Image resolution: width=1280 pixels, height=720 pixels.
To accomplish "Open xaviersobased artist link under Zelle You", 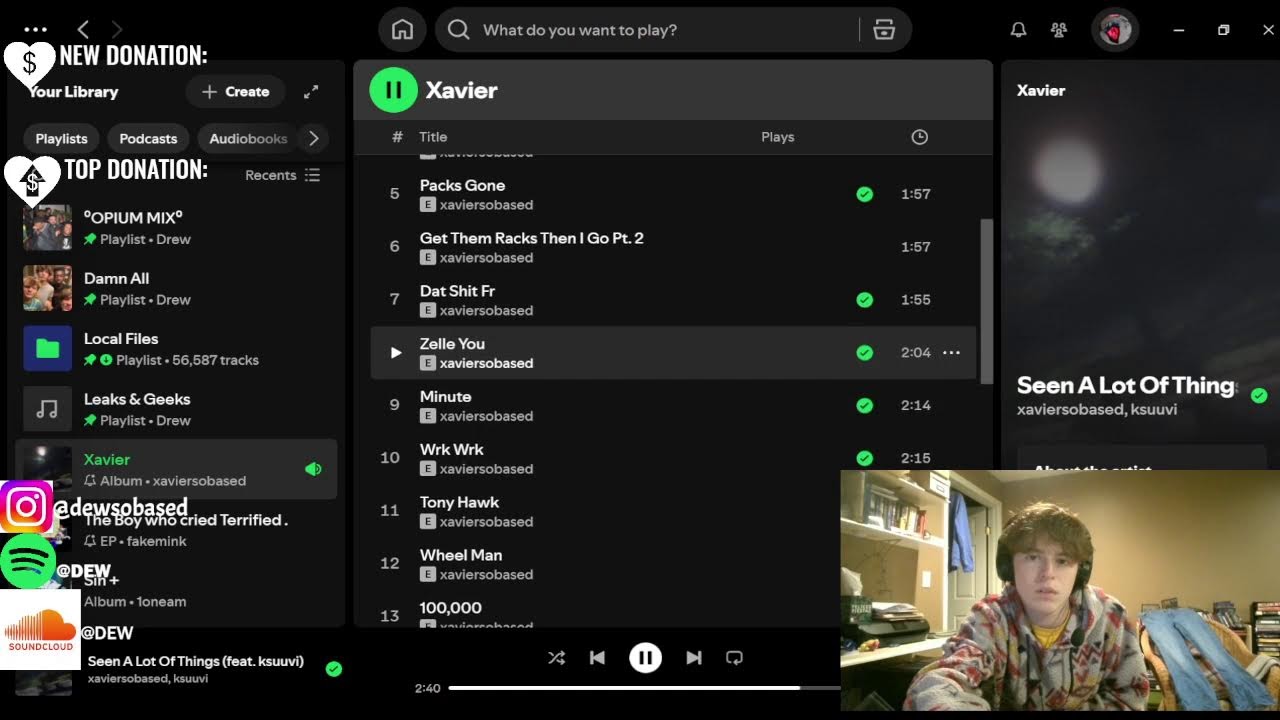I will click(486, 363).
